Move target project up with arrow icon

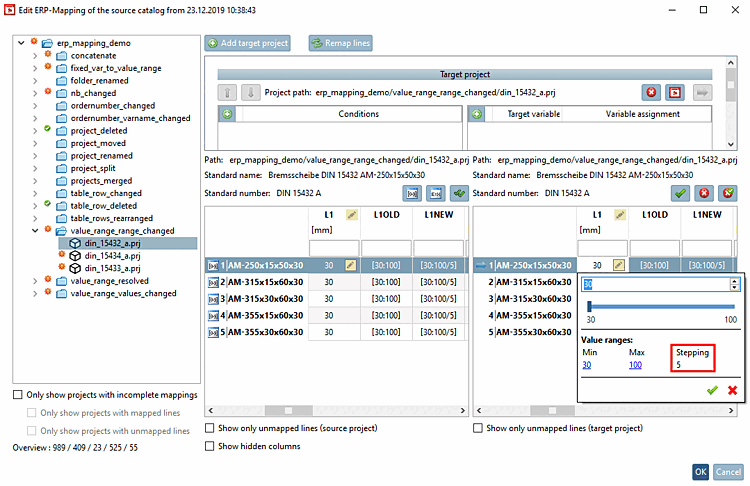click(x=227, y=92)
